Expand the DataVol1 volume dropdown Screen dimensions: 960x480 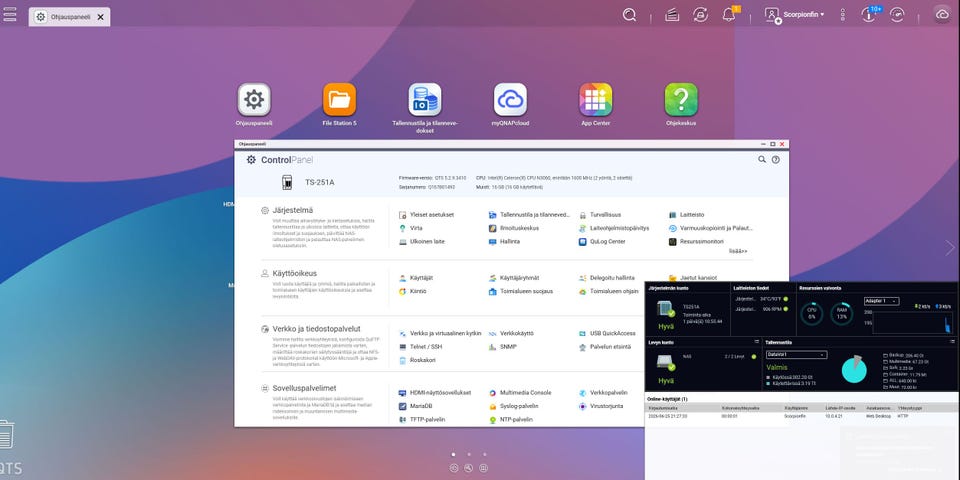[796, 354]
